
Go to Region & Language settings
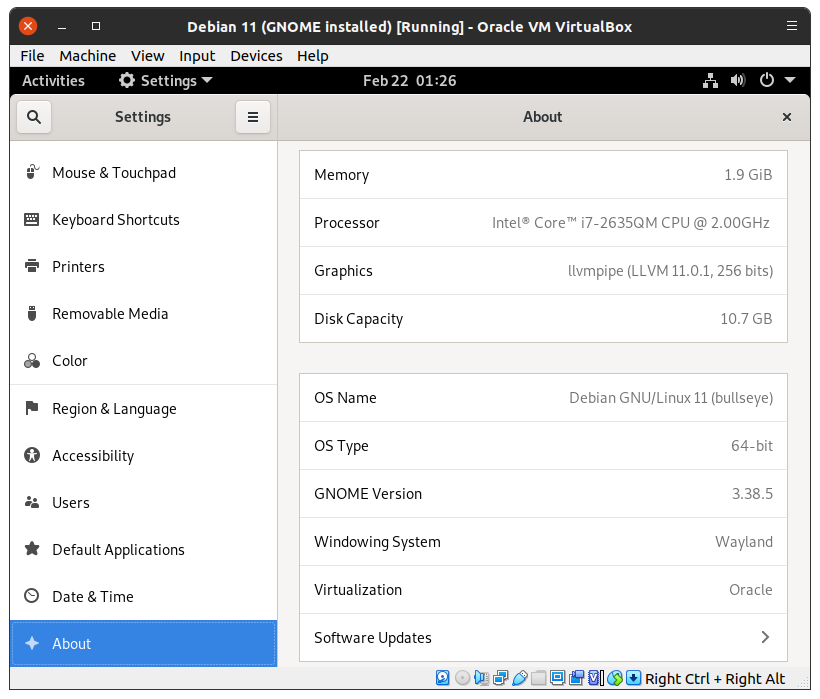pyautogui.click(x=114, y=409)
